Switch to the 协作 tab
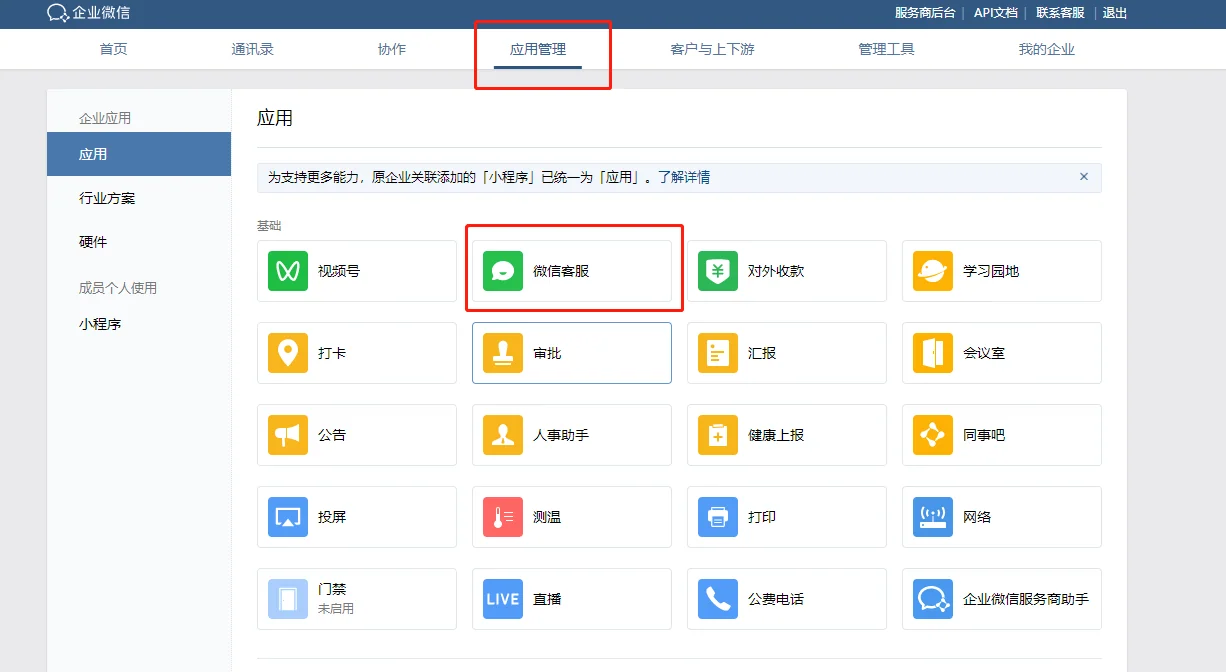Viewport: 1226px width, 672px height. click(392, 49)
